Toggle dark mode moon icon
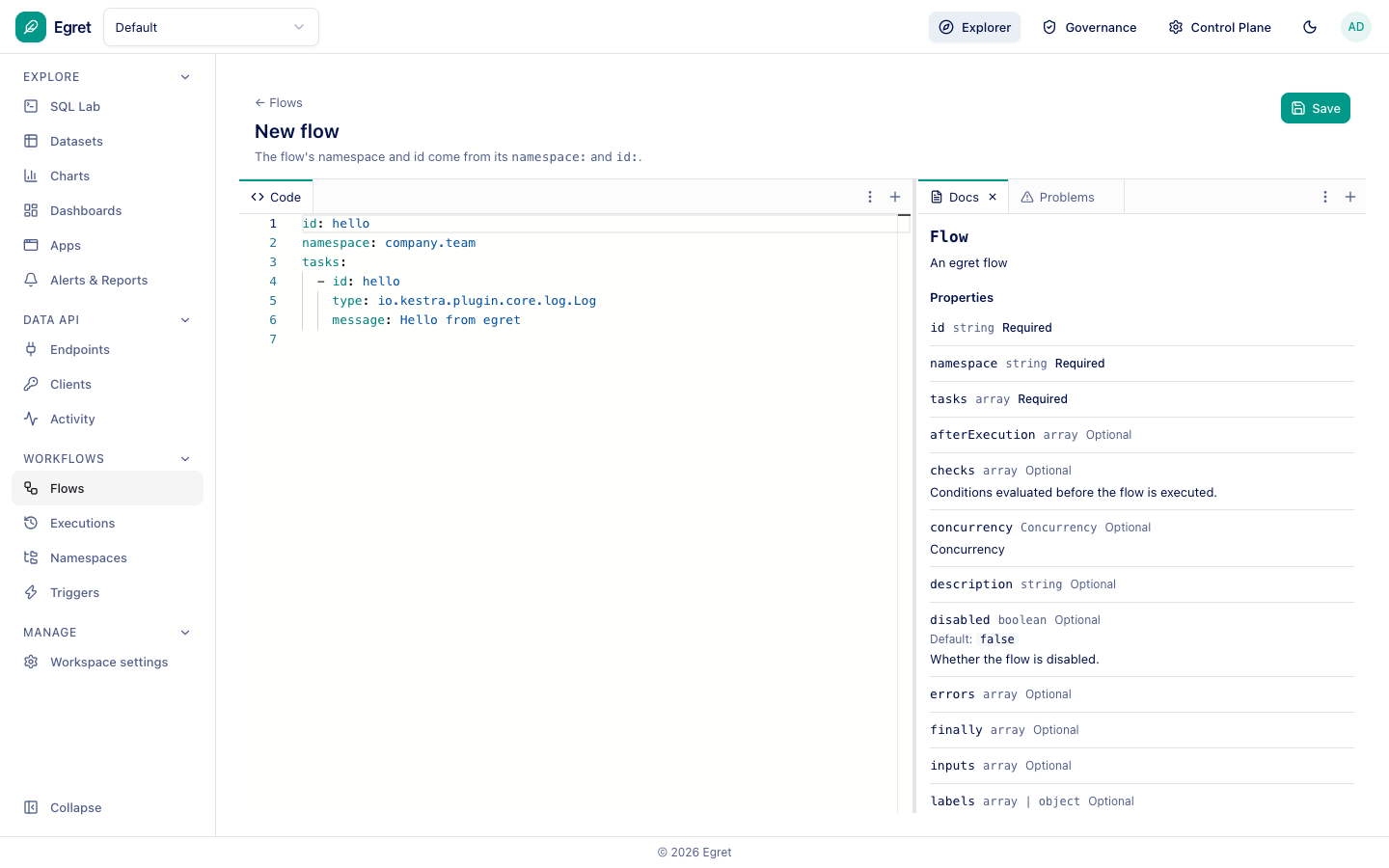 [1310, 27]
